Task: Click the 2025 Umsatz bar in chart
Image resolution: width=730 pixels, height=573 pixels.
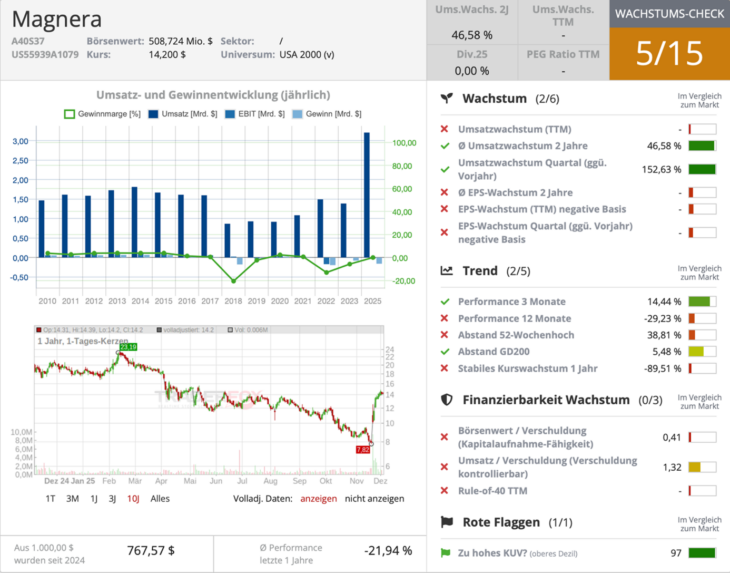Action: pyautogui.click(x=367, y=195)
